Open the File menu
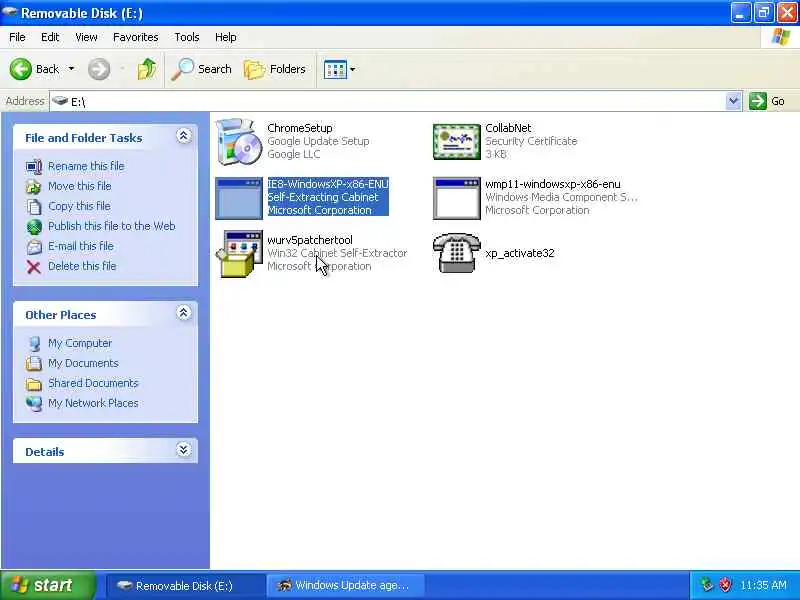The height and width of the screenshot is (600, 800). tap(17, 37)
